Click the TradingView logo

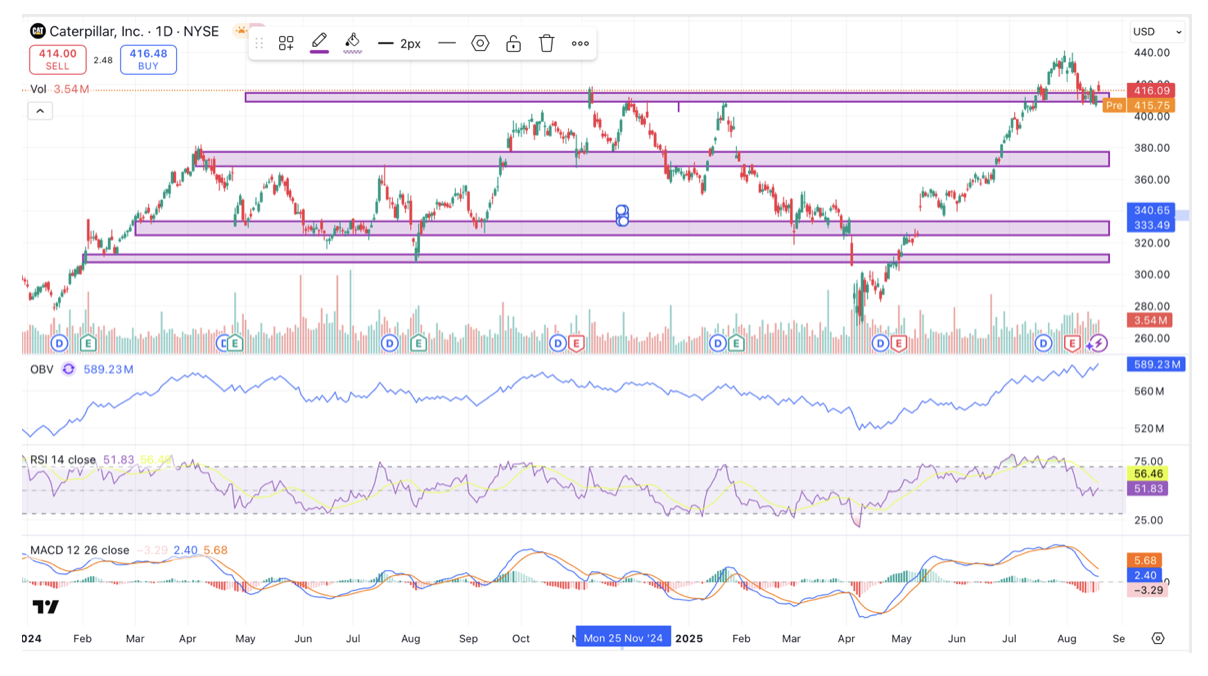(45, 607)
